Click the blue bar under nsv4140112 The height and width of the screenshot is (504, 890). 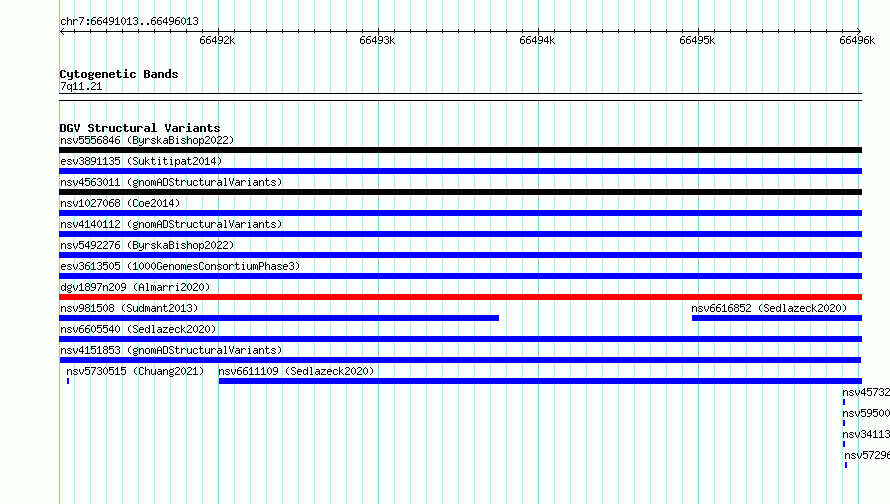tap(460, 234)
